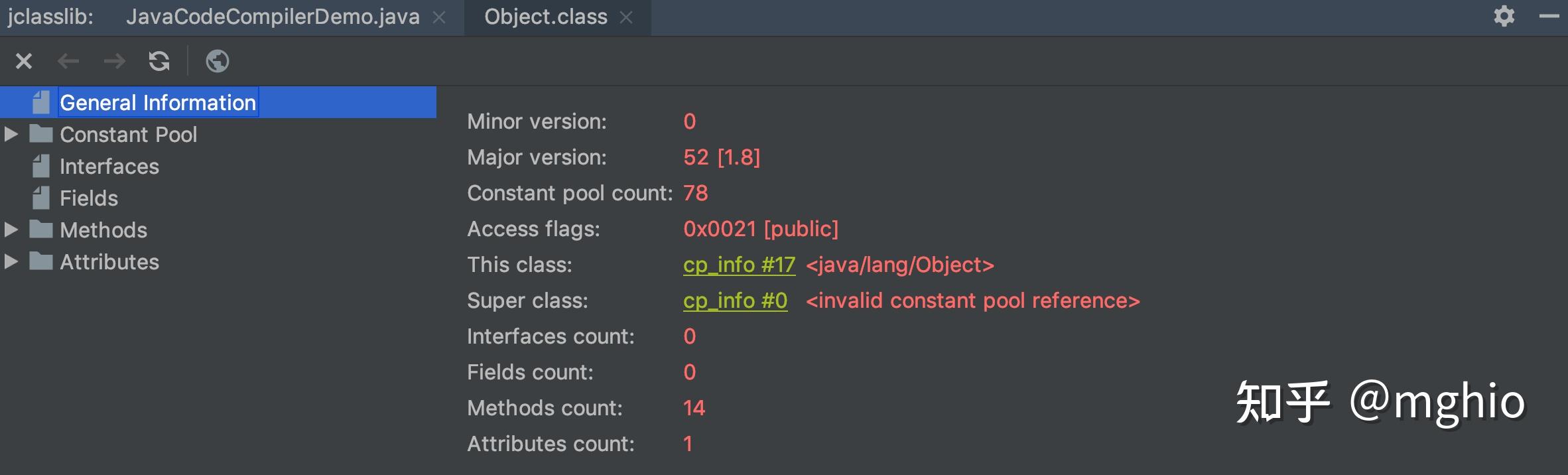Select the Interfaces tree item
The image size is (1568, 475).
pyautogui.click(x=109, y=167)
